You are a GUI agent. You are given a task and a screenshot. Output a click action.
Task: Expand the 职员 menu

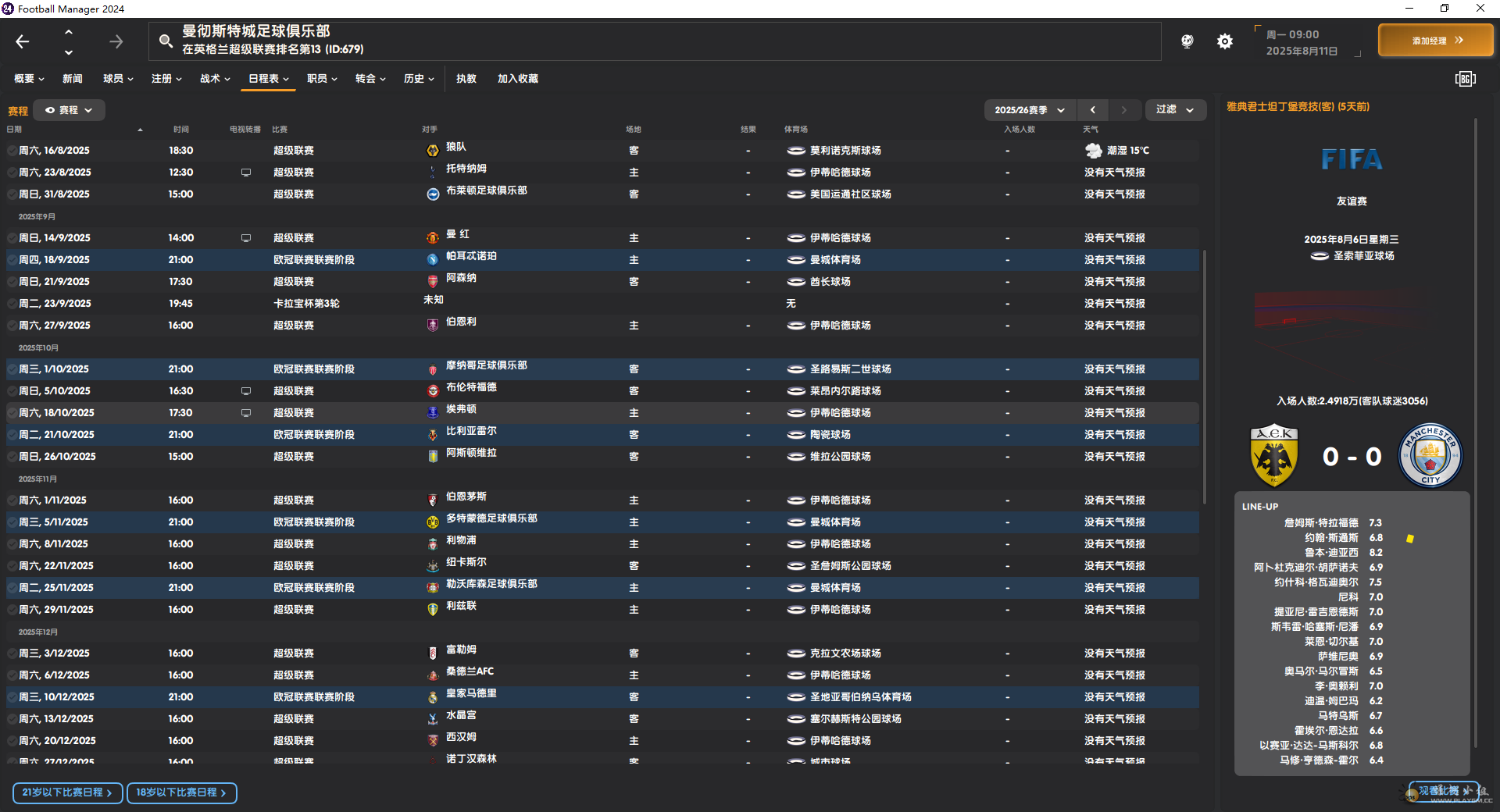pyautogui.click(x=322, y=79)
